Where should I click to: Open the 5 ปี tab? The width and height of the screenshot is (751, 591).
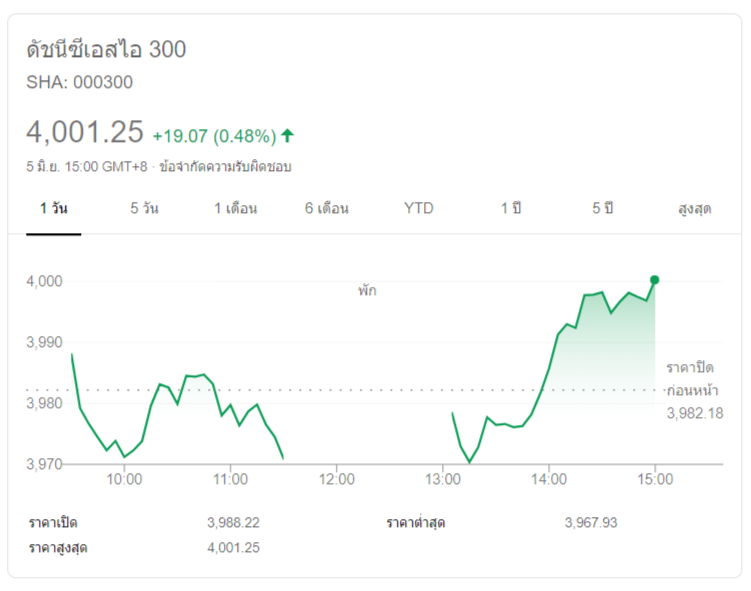602,209
